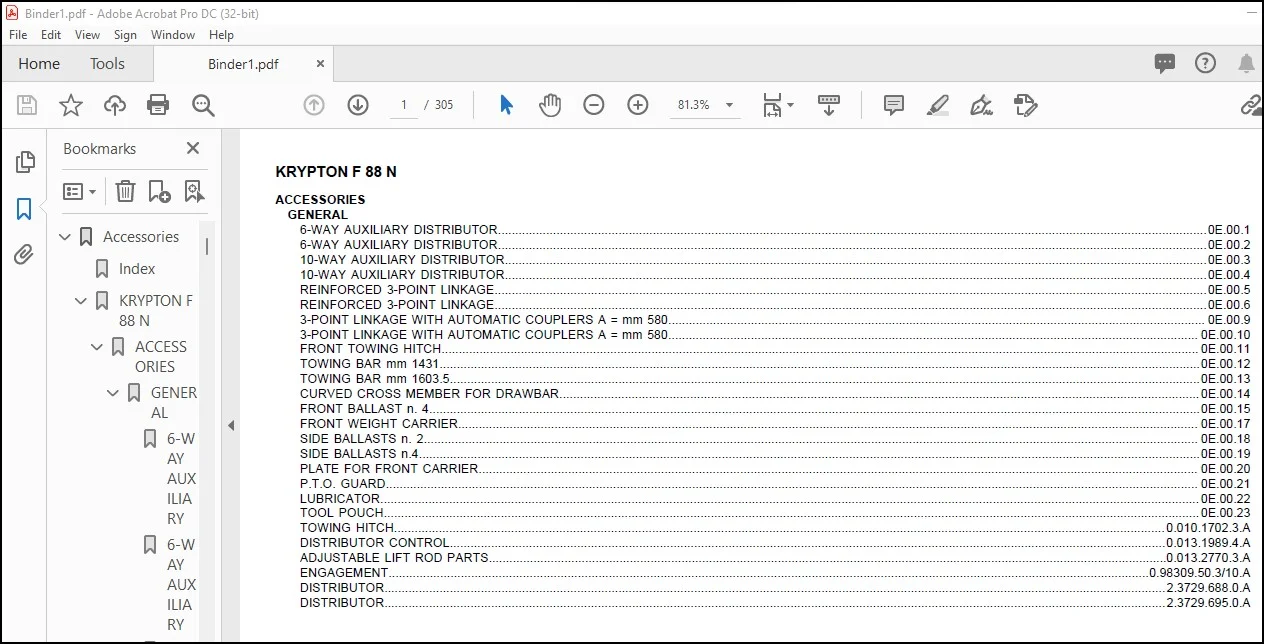The height and width of the screenshot is (644, 1264).
Task: Select the first 6-WAY AUXILIARY bookmark
Action: [x=181, y=478]
